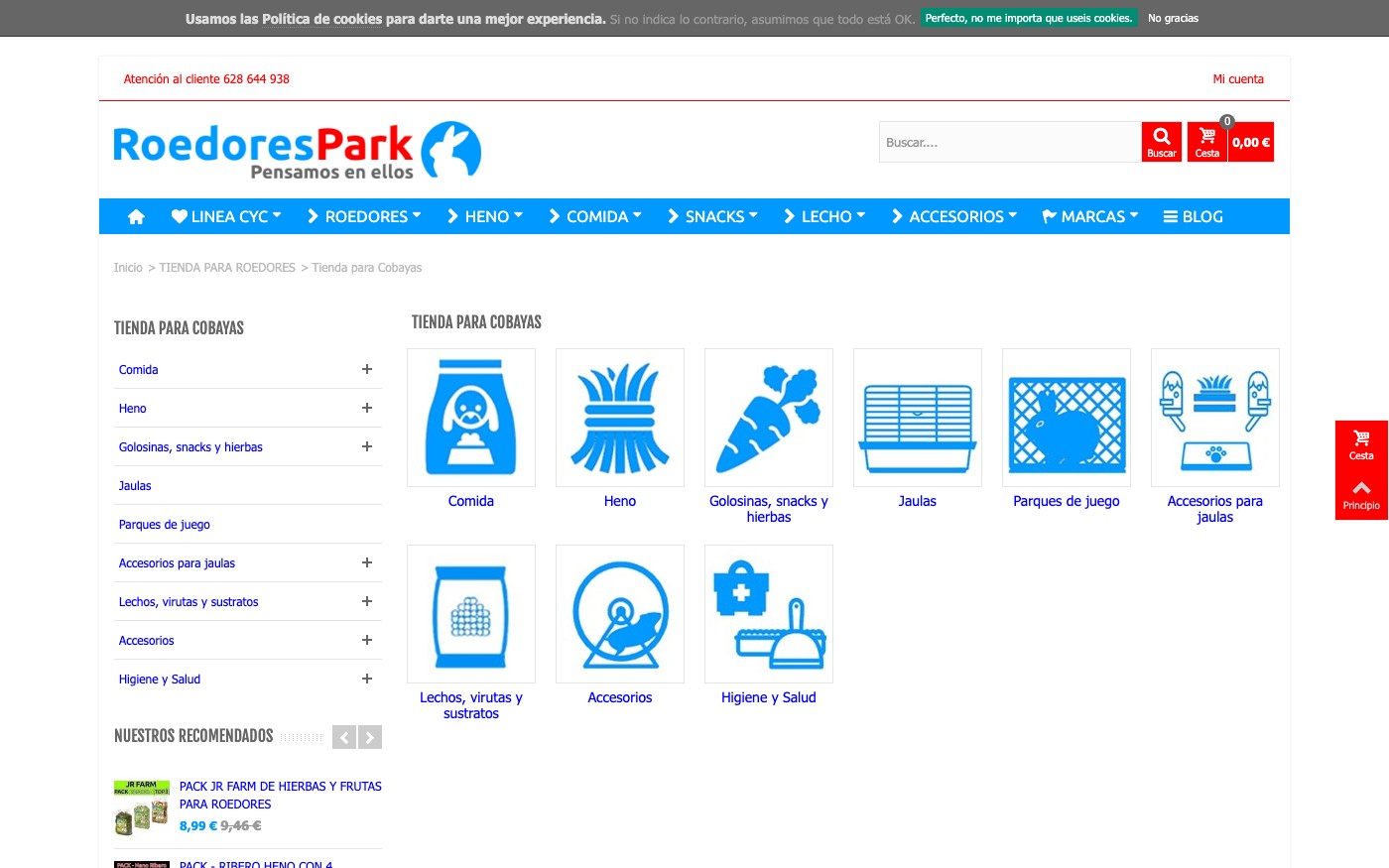This screenshot has width=1389, height=868.
Task: Click the Comida food bag category icon
Action: click(x=471, y=418)
